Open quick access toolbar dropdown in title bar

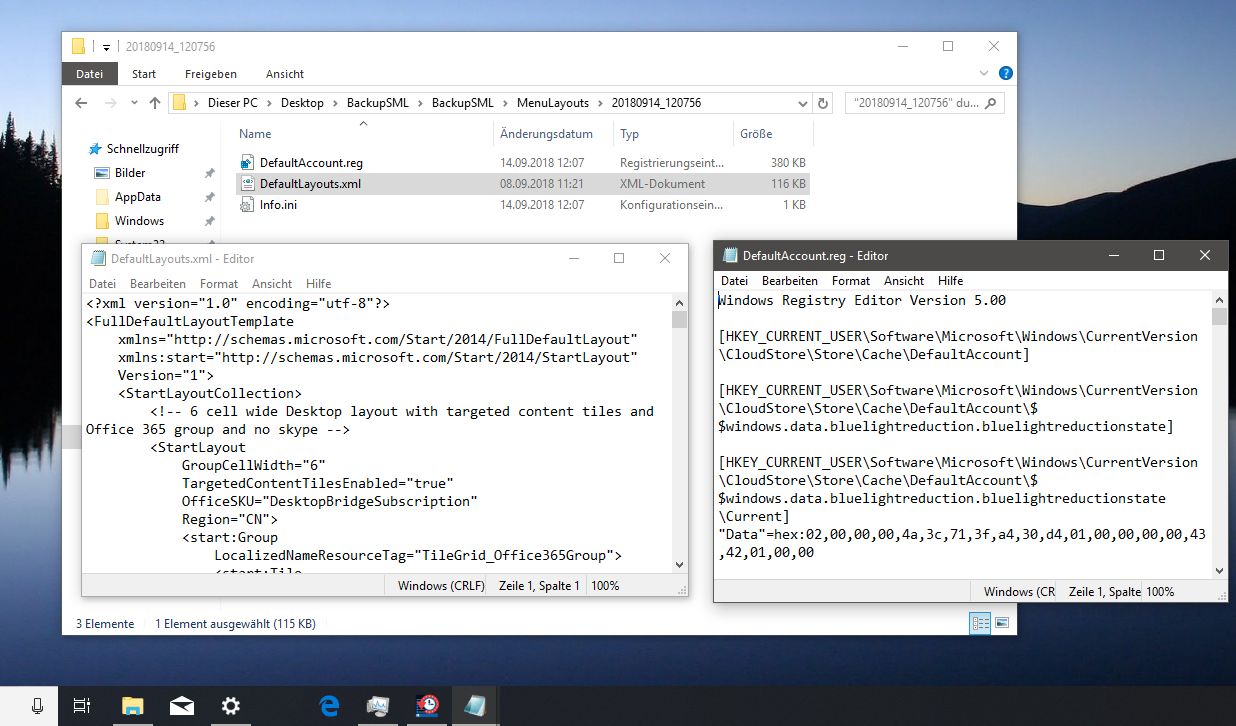(107, 47)
